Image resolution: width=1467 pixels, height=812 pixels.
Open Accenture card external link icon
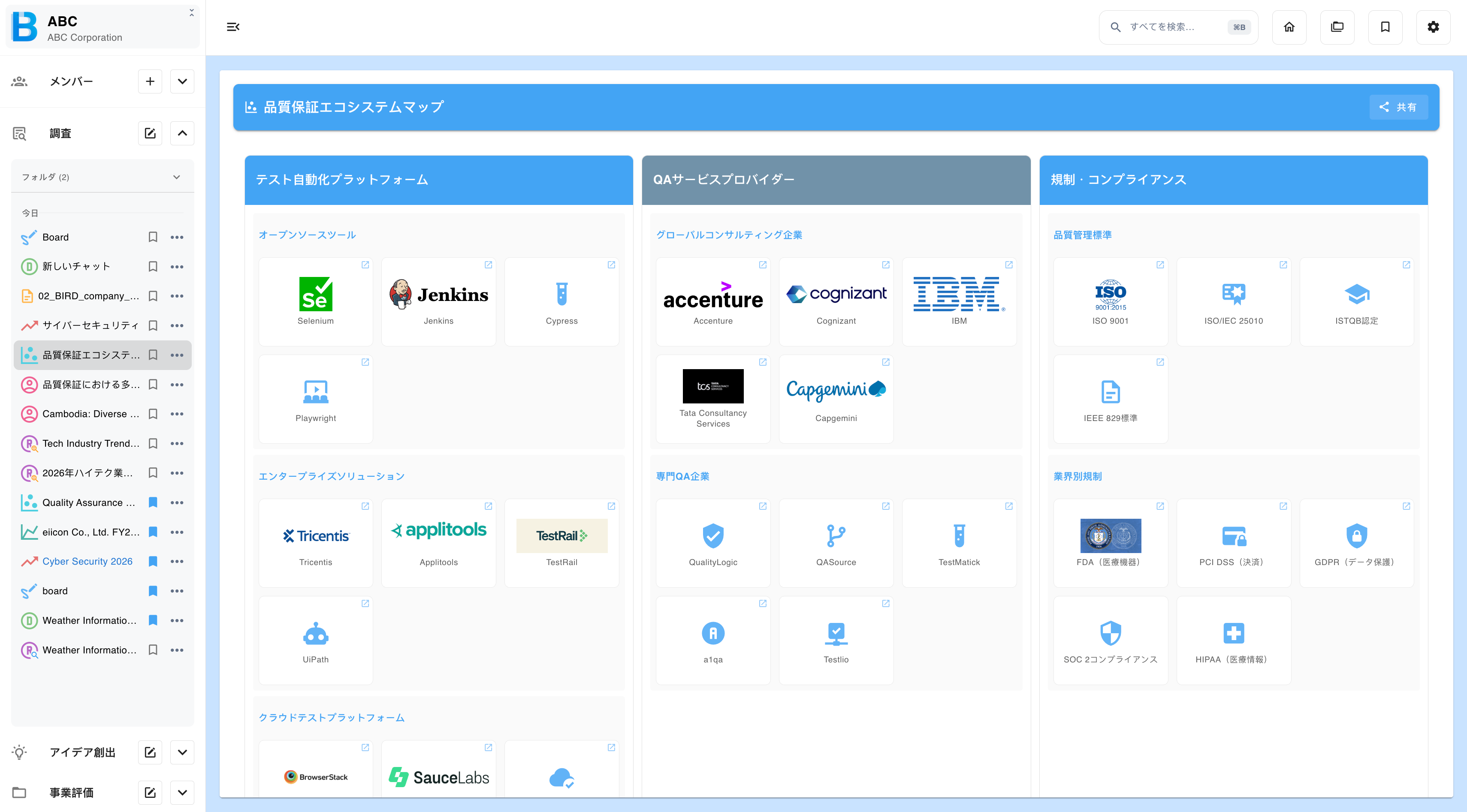coord(763,265)
